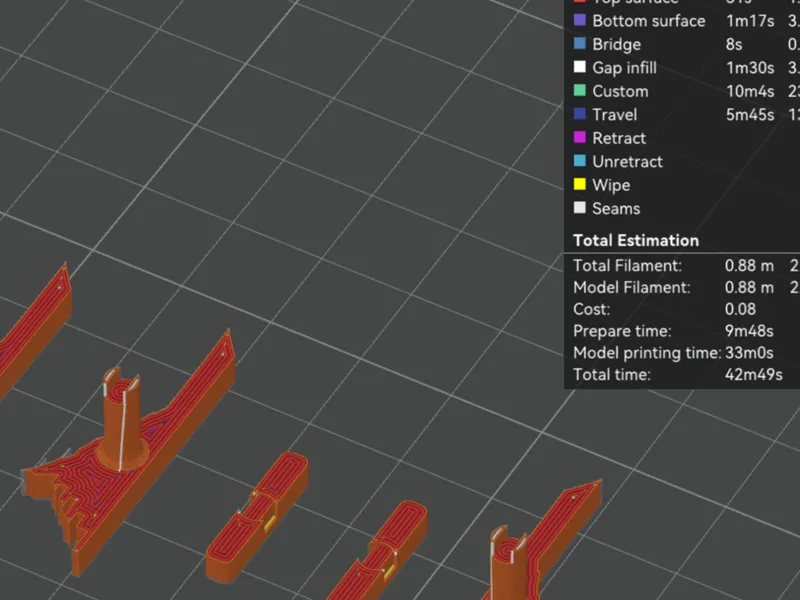
Task: Toggle the Unretract label
Action: pos(627,162)
